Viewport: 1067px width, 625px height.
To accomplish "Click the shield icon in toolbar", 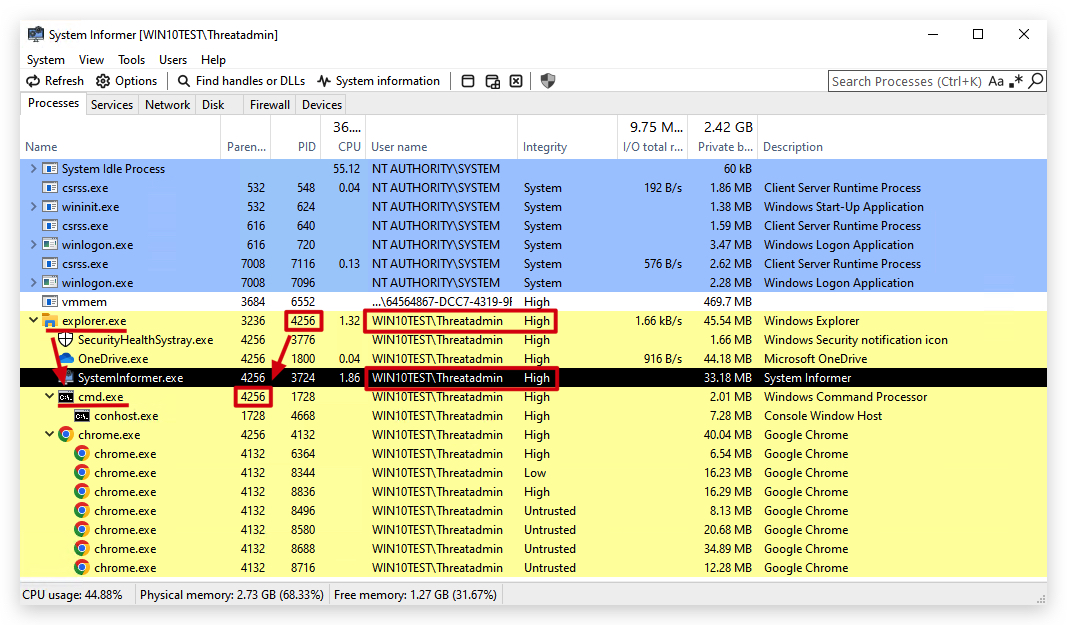I will tap(548, 81).
